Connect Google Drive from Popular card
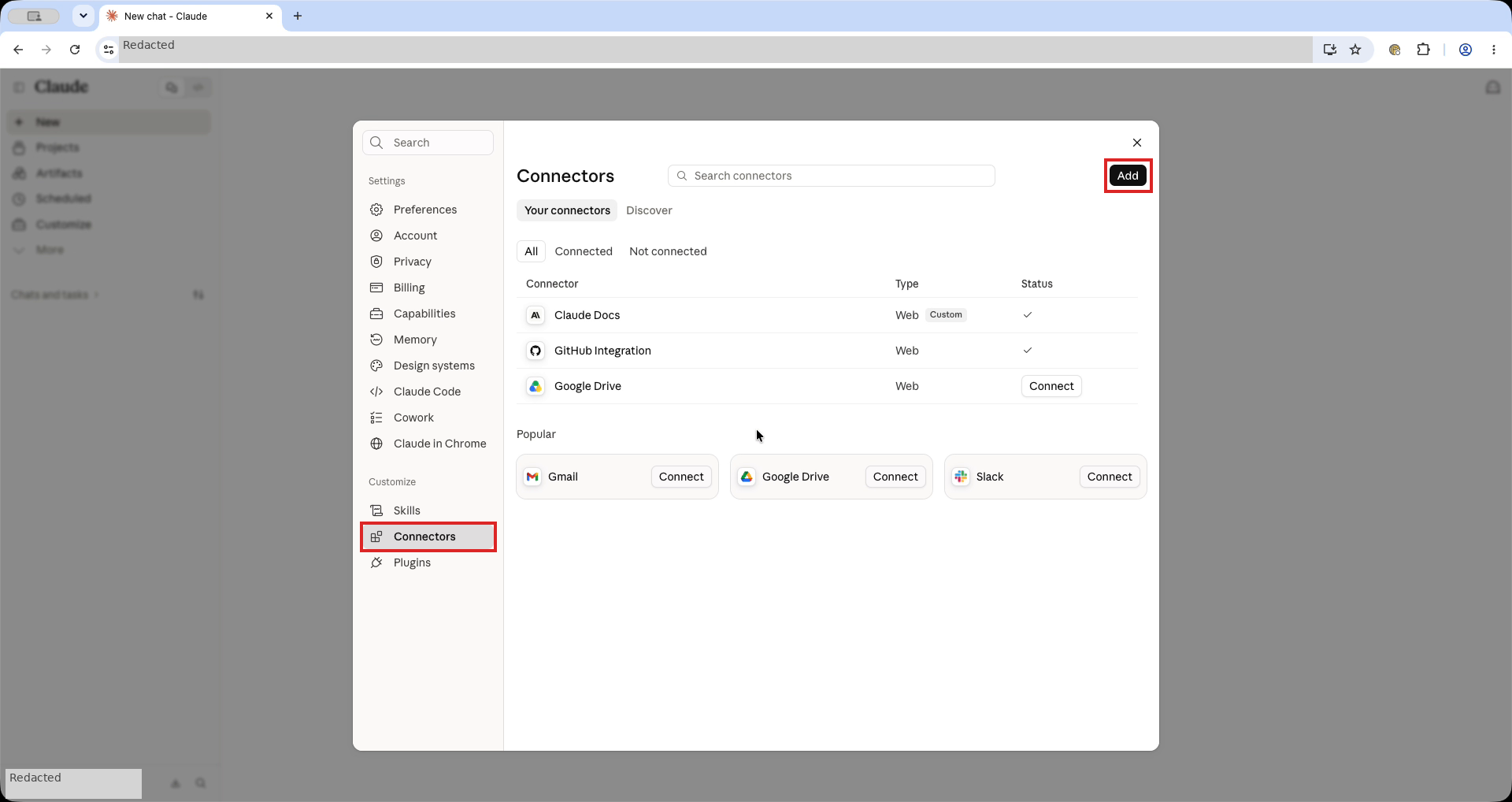 click(895, 477)
